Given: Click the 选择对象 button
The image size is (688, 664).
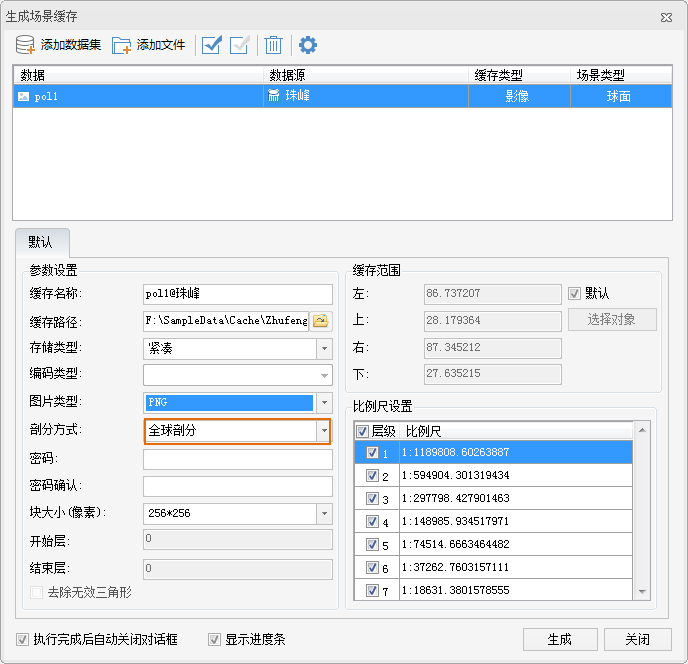Looking at the screenshot, I should 612,319.
